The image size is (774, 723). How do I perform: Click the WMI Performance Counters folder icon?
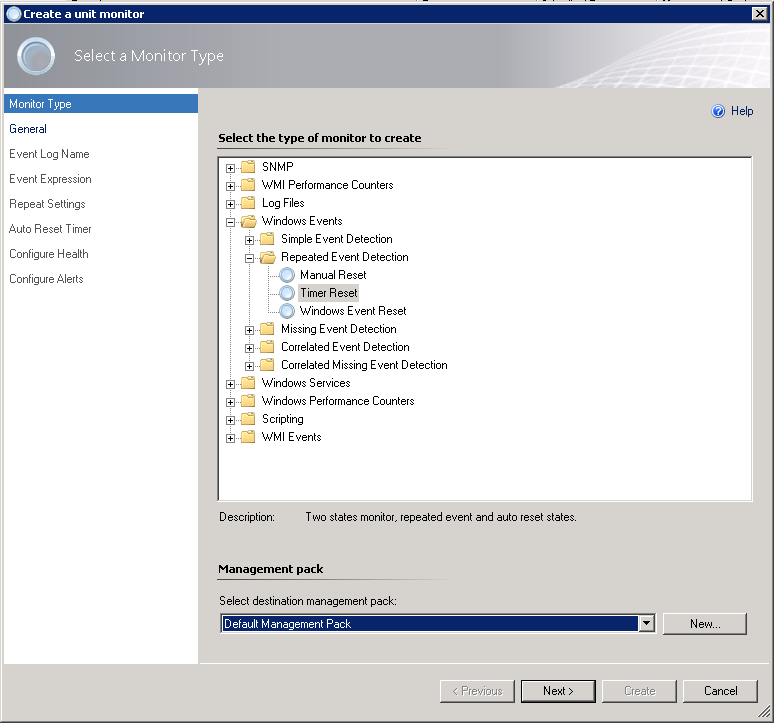248,185
